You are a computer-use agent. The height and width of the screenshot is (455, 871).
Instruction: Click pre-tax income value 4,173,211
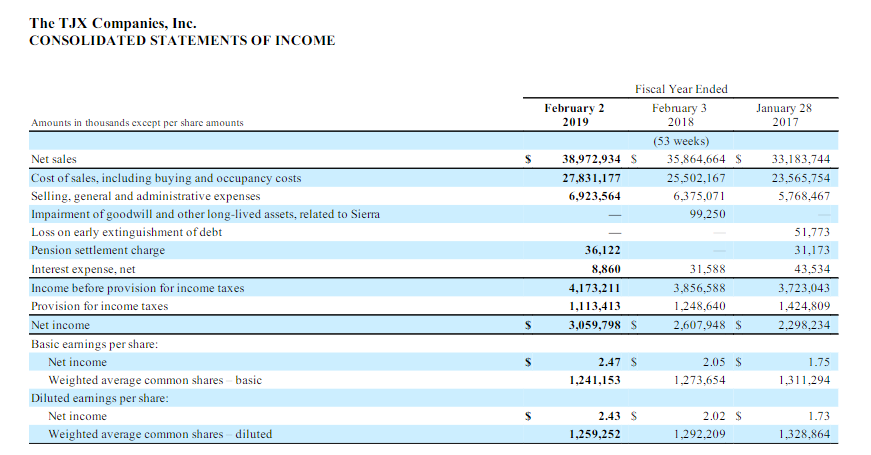click(x=594, y=288)
